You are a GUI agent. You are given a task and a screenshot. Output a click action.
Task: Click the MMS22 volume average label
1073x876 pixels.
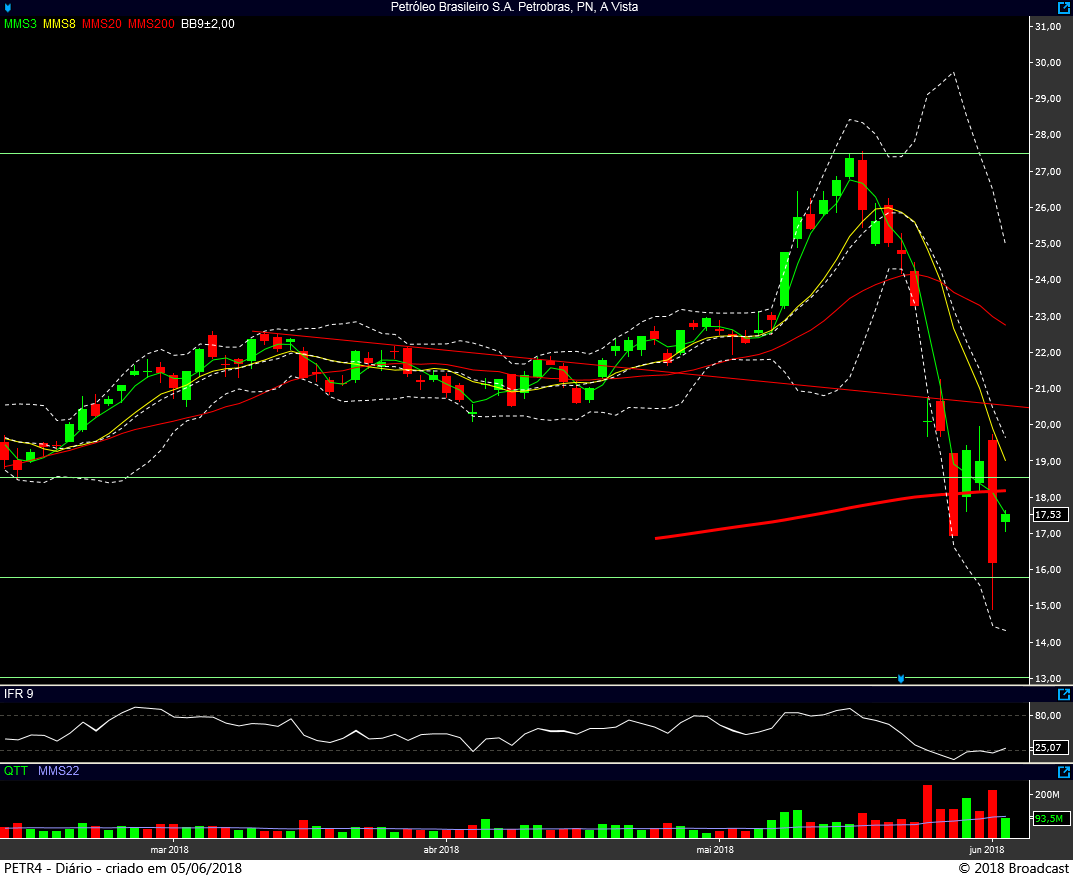click(x=58, y=771)
